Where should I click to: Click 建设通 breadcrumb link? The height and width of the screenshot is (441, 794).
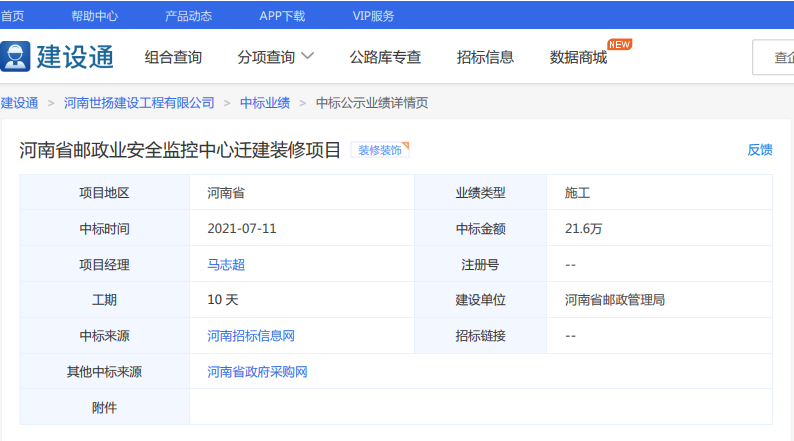[x=19, y=103]
